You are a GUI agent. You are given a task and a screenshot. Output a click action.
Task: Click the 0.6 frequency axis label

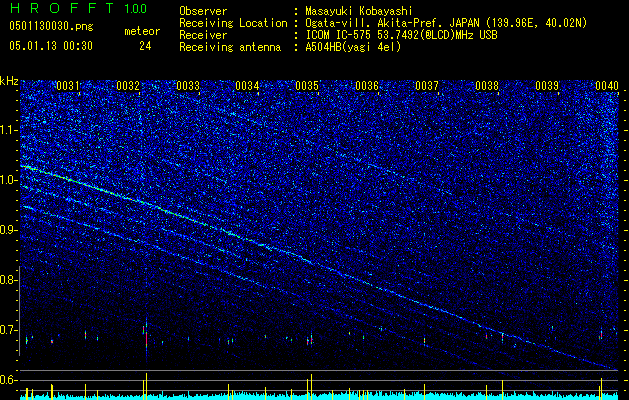pyautogui.click(x=9, y=380)
